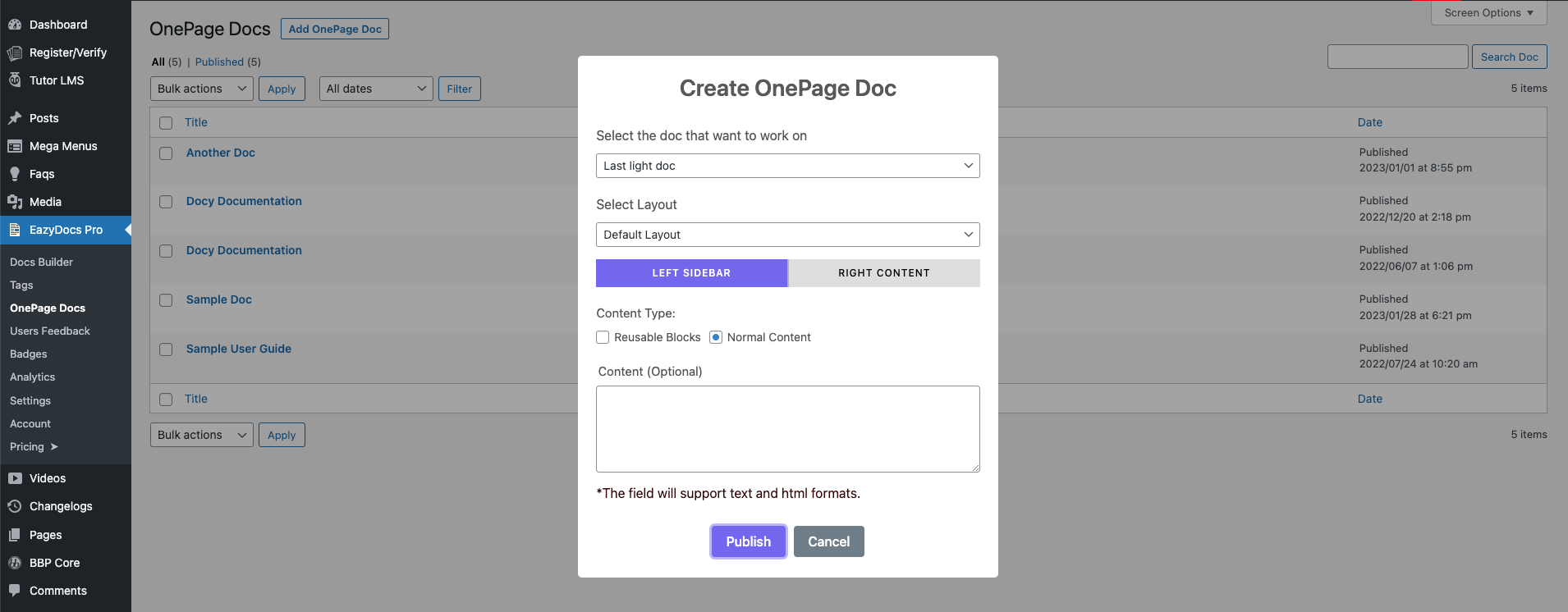The width and height of the screenshot is (1568, 612).
Task: Open the Default Layout dropdown
Action: [x=788, y=235]
